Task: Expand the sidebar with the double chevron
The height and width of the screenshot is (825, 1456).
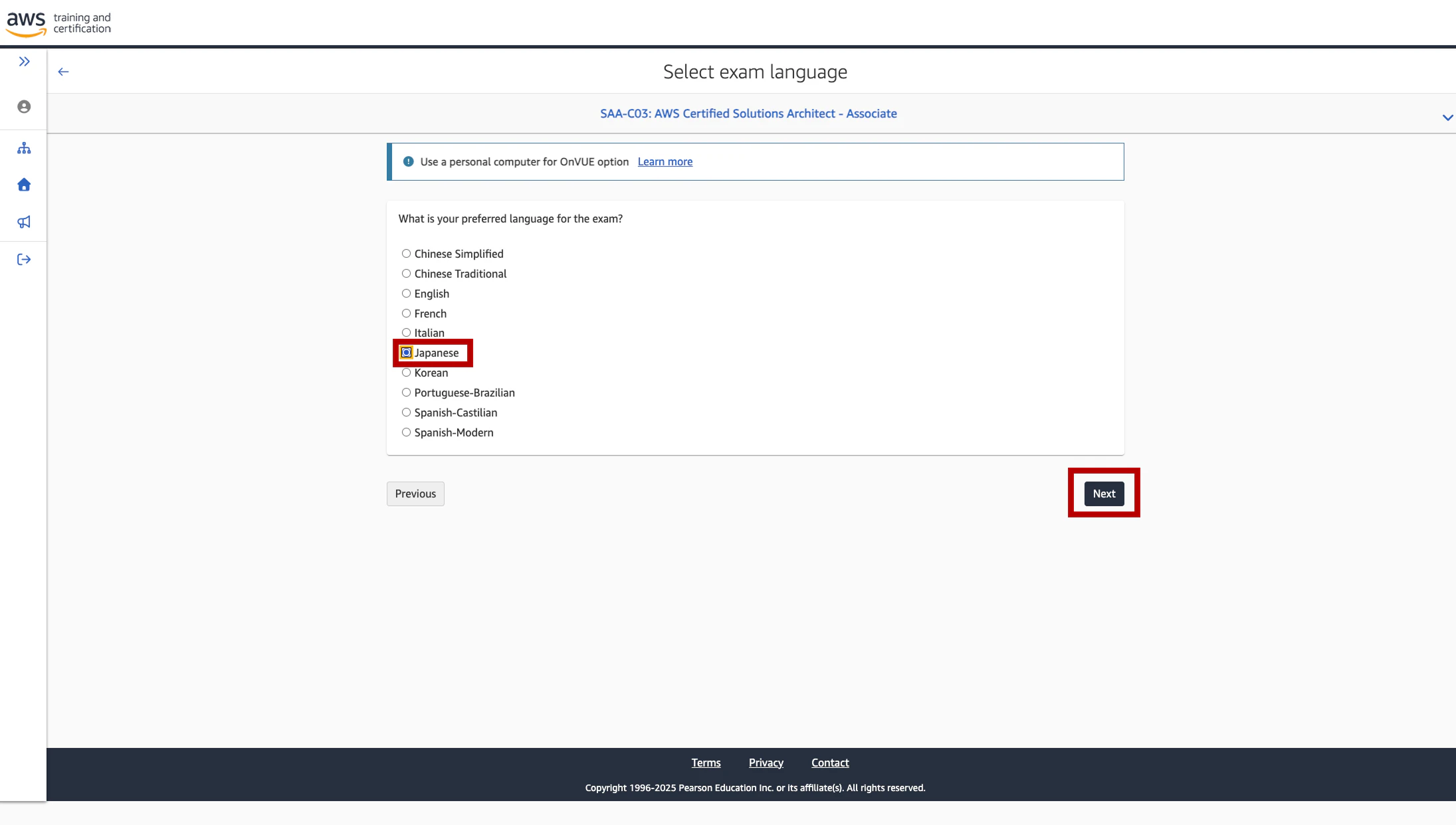Action: [x=25, y=62]
